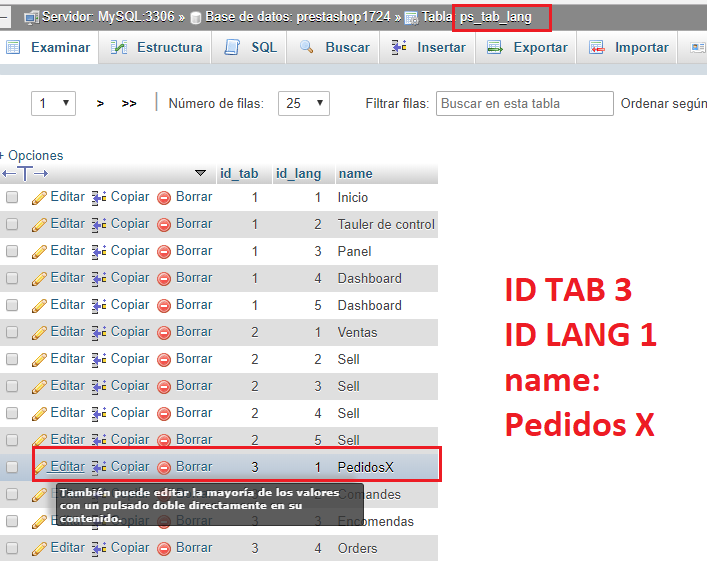Viewport: 707px width, 561px height.
Task: Click Editar pencil for Sell row id_lang 3
Action: [39, 386]
